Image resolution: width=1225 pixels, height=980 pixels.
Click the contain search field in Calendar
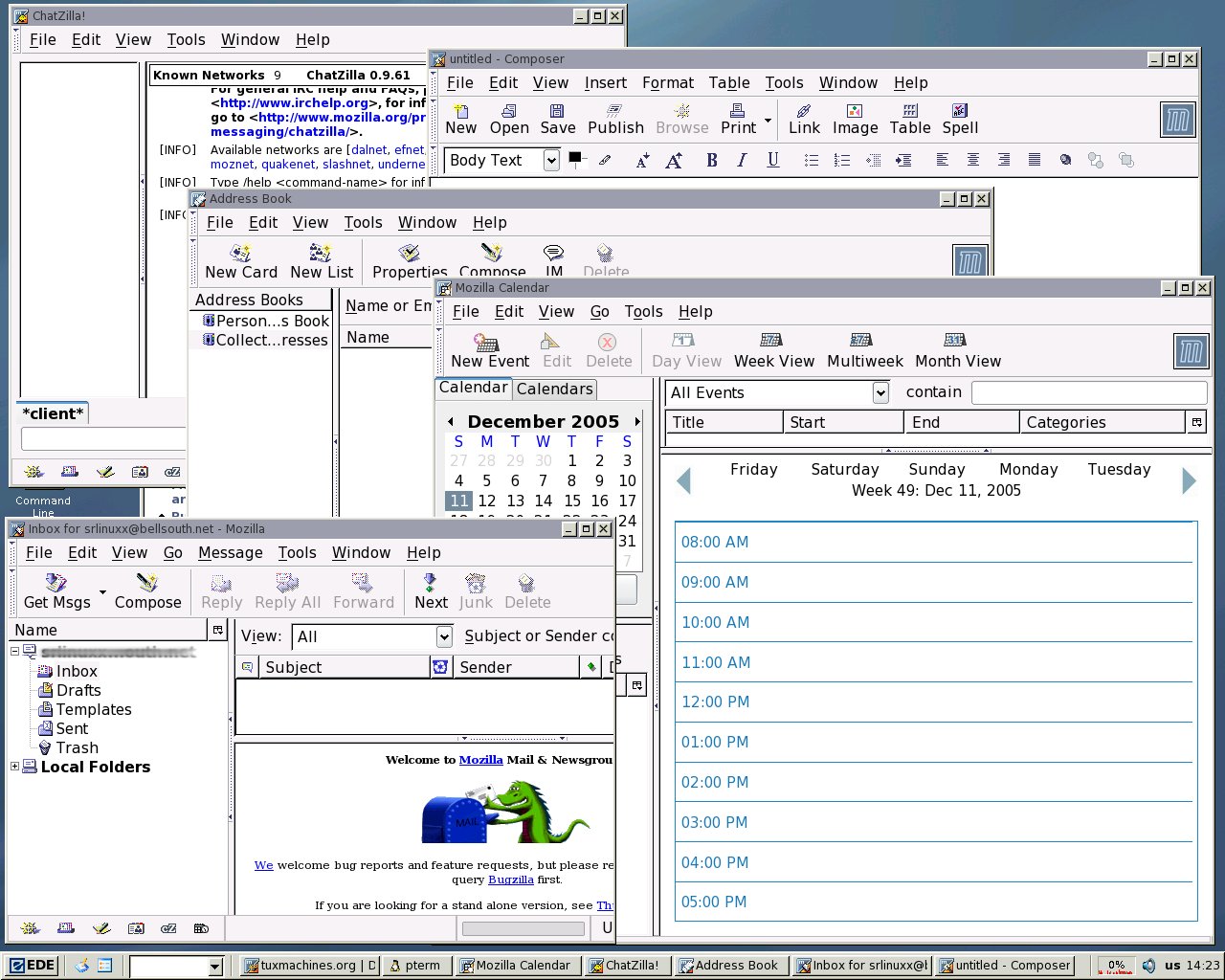1089,392
